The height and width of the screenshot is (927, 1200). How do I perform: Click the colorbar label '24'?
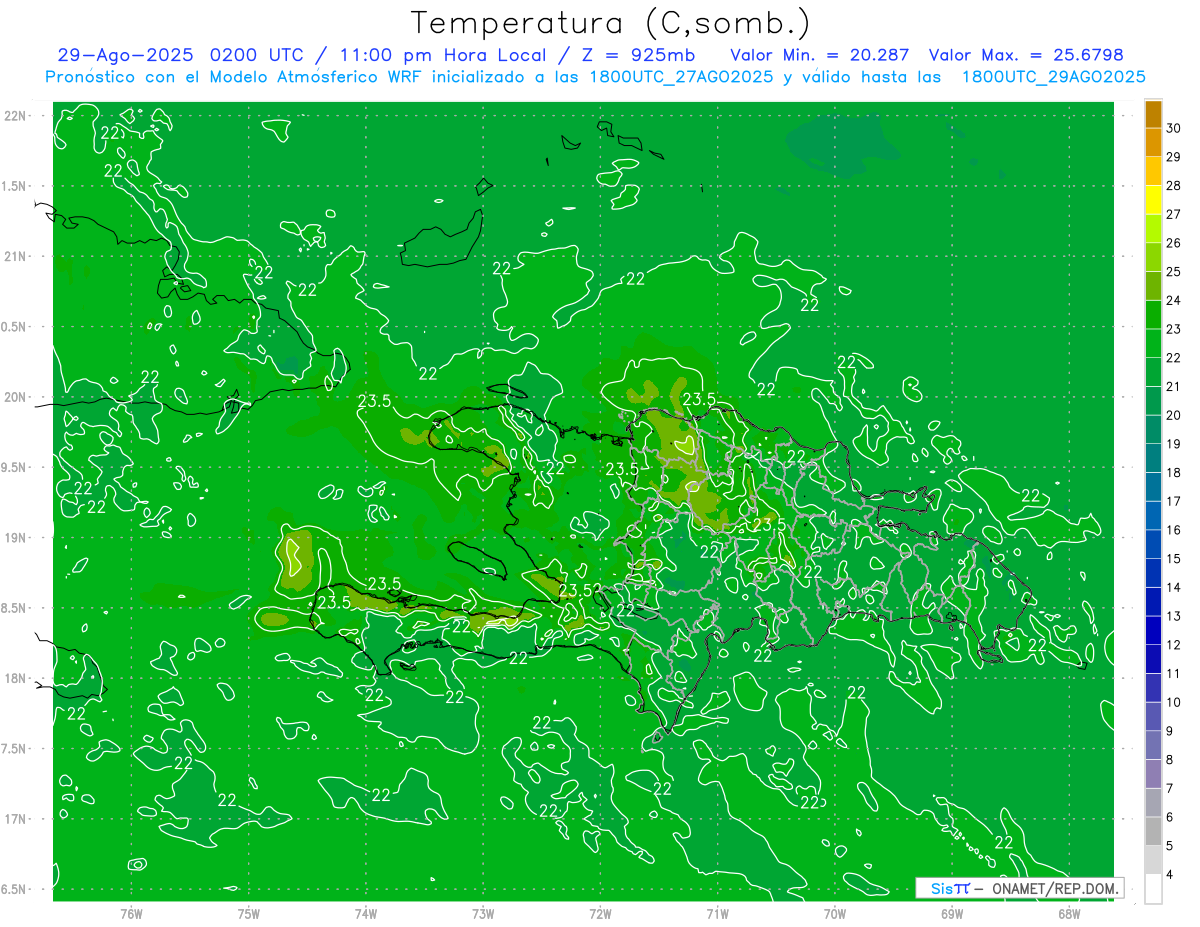1174,300
